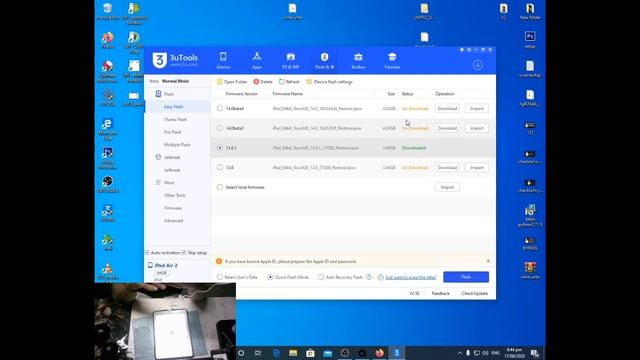640x360 pixels.
Task: Import firmware for the 14.0beta3 row
Action: pyautogui.click(x=477, y=128)
